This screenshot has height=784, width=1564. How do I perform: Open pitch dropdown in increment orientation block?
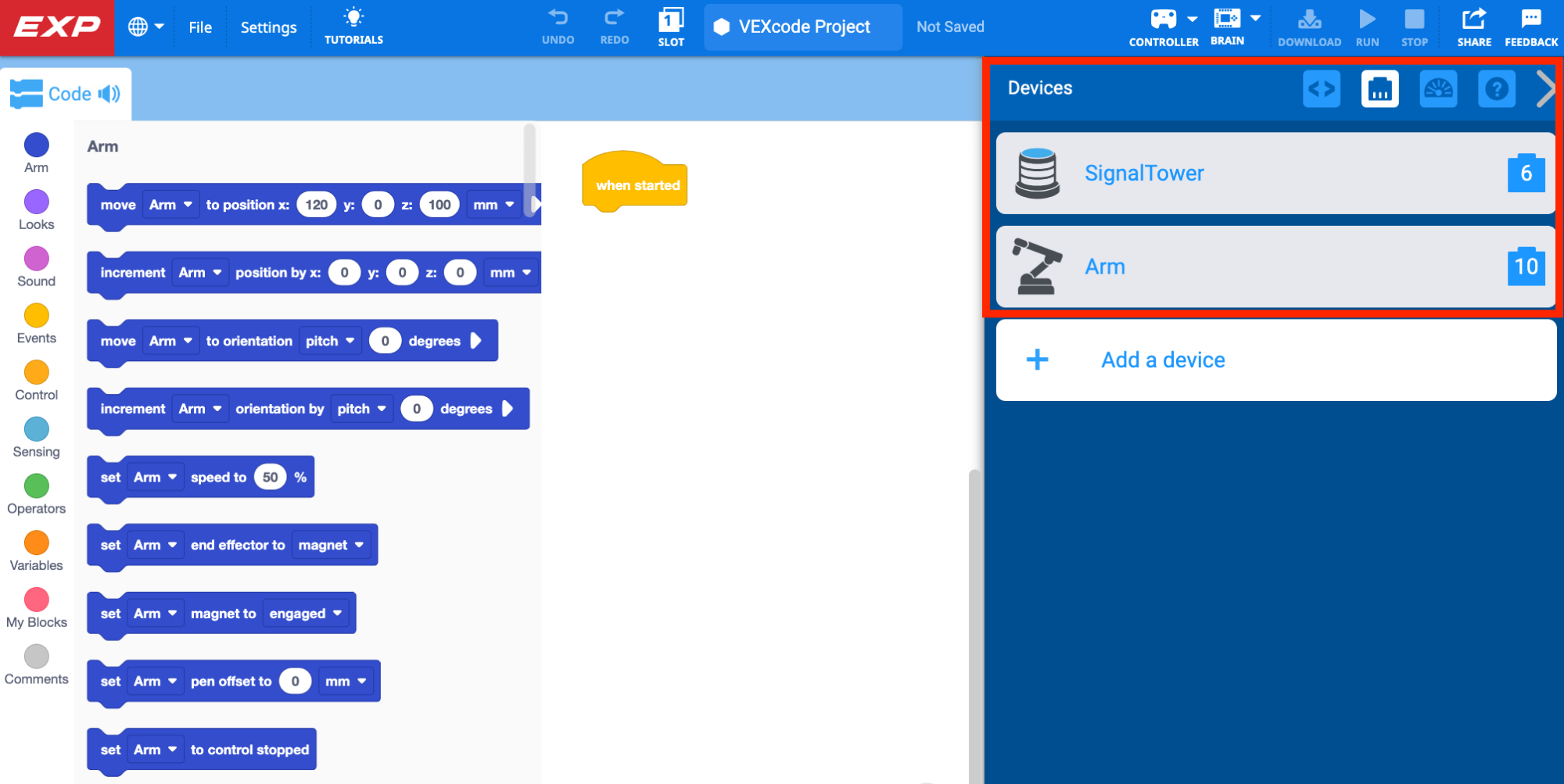361,409
